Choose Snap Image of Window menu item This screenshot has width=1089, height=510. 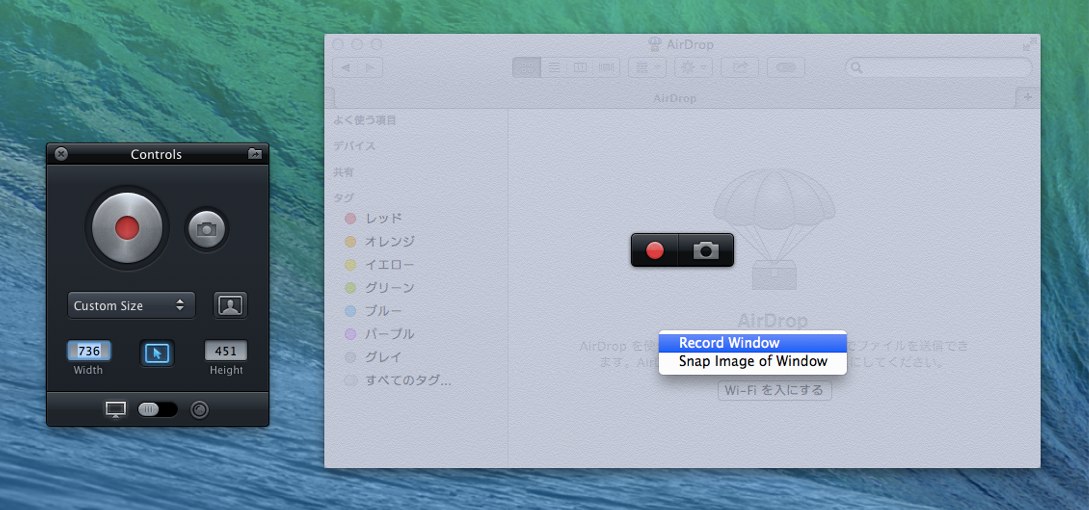[753, 361]
